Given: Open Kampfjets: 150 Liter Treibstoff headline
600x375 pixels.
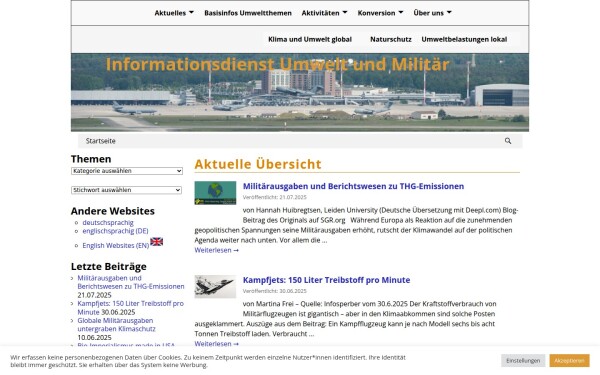Looking at the screenshot, I should click(x=326, y=280).
